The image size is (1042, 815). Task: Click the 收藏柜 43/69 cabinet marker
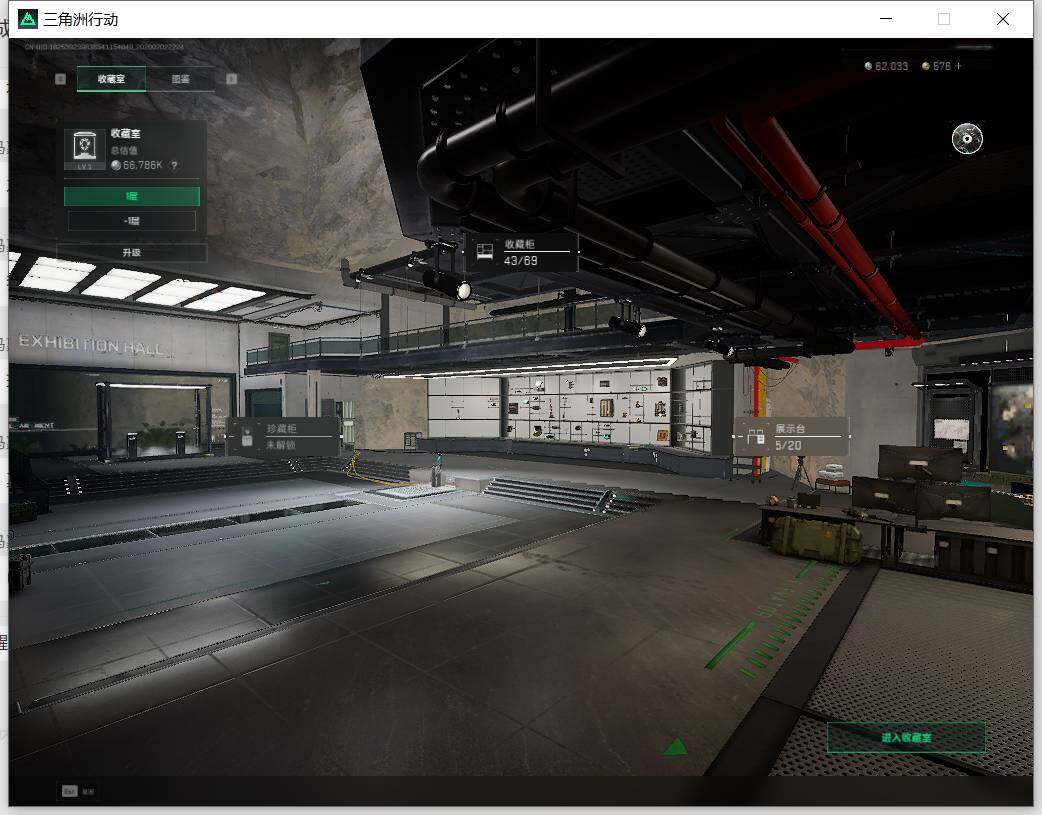[522, 252]
